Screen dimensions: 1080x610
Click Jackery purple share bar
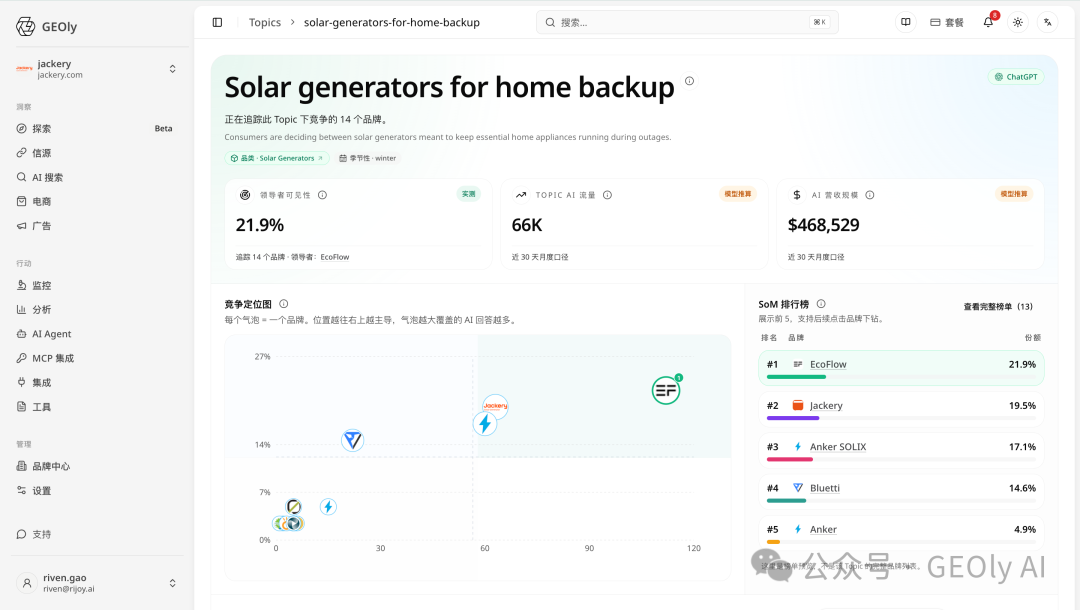click(793, 418)
